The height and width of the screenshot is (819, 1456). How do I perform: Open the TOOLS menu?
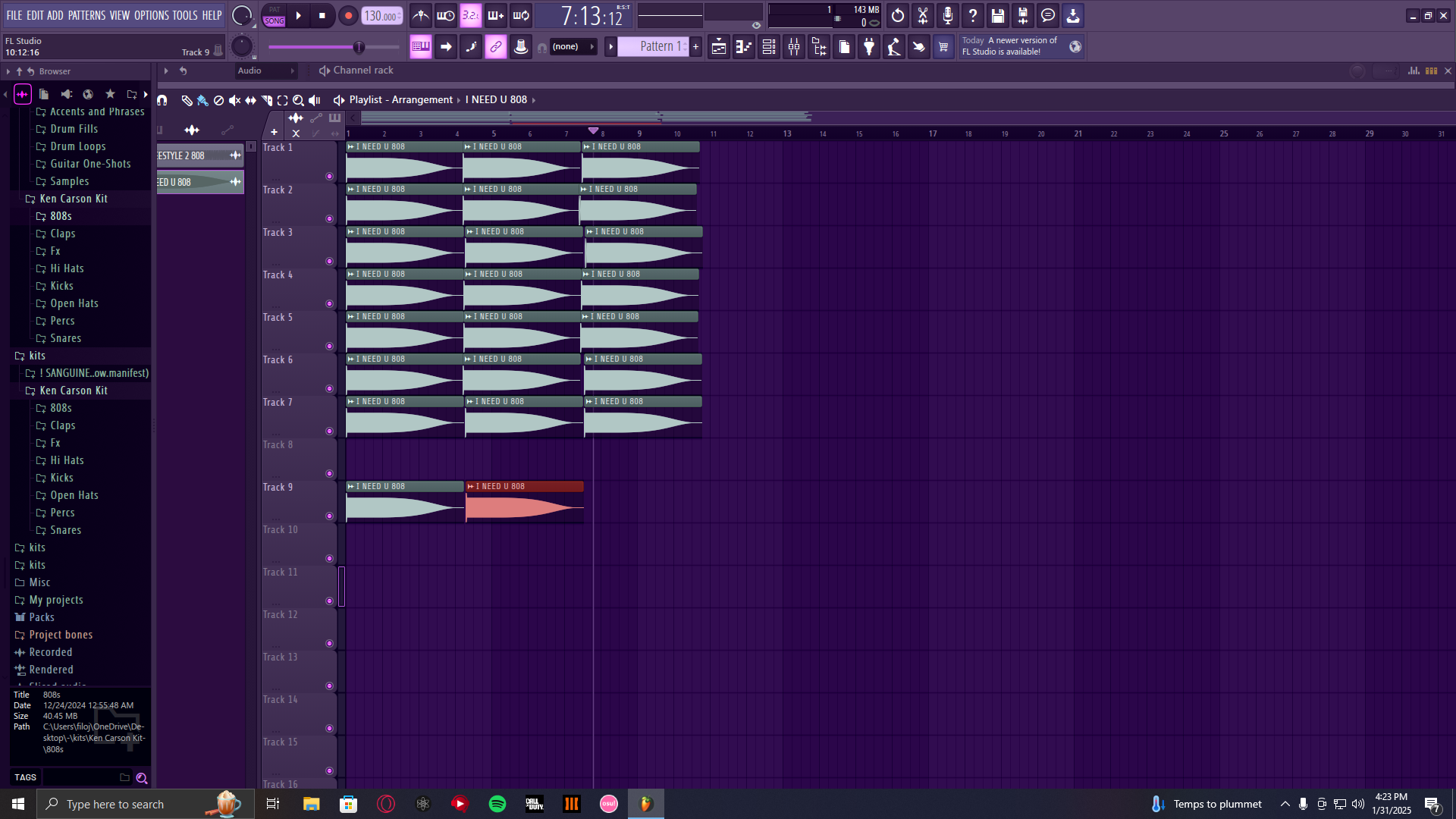click(185, 15)
